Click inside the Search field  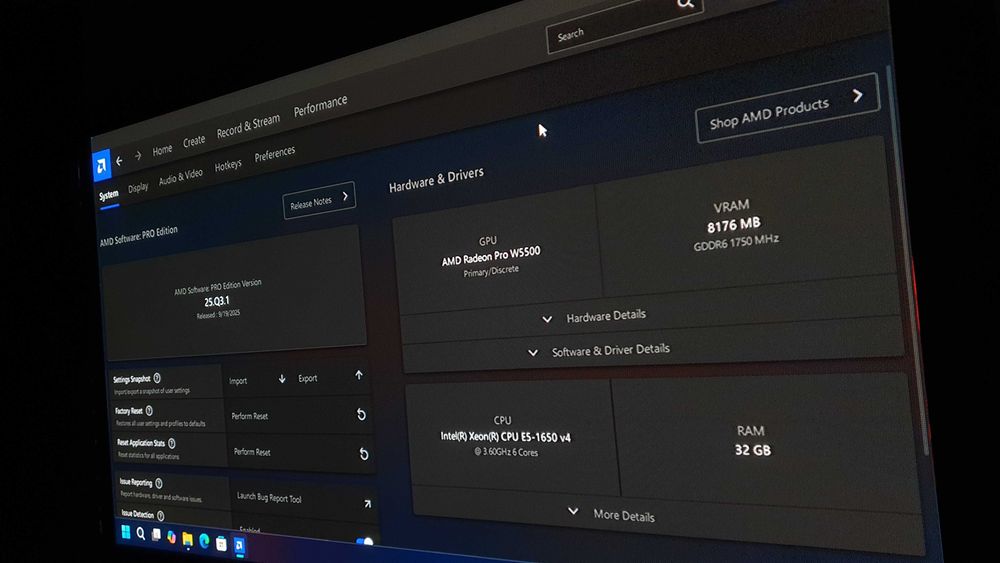[x=625, y=22]
